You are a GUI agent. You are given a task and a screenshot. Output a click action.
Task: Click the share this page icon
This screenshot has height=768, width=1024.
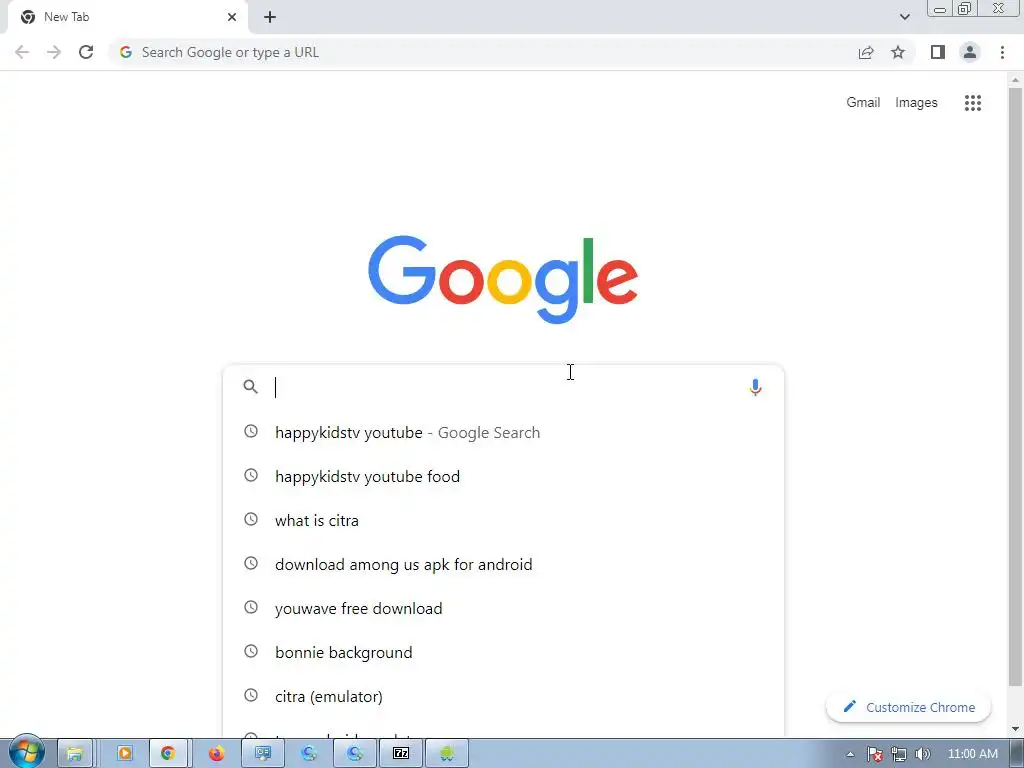866,52
